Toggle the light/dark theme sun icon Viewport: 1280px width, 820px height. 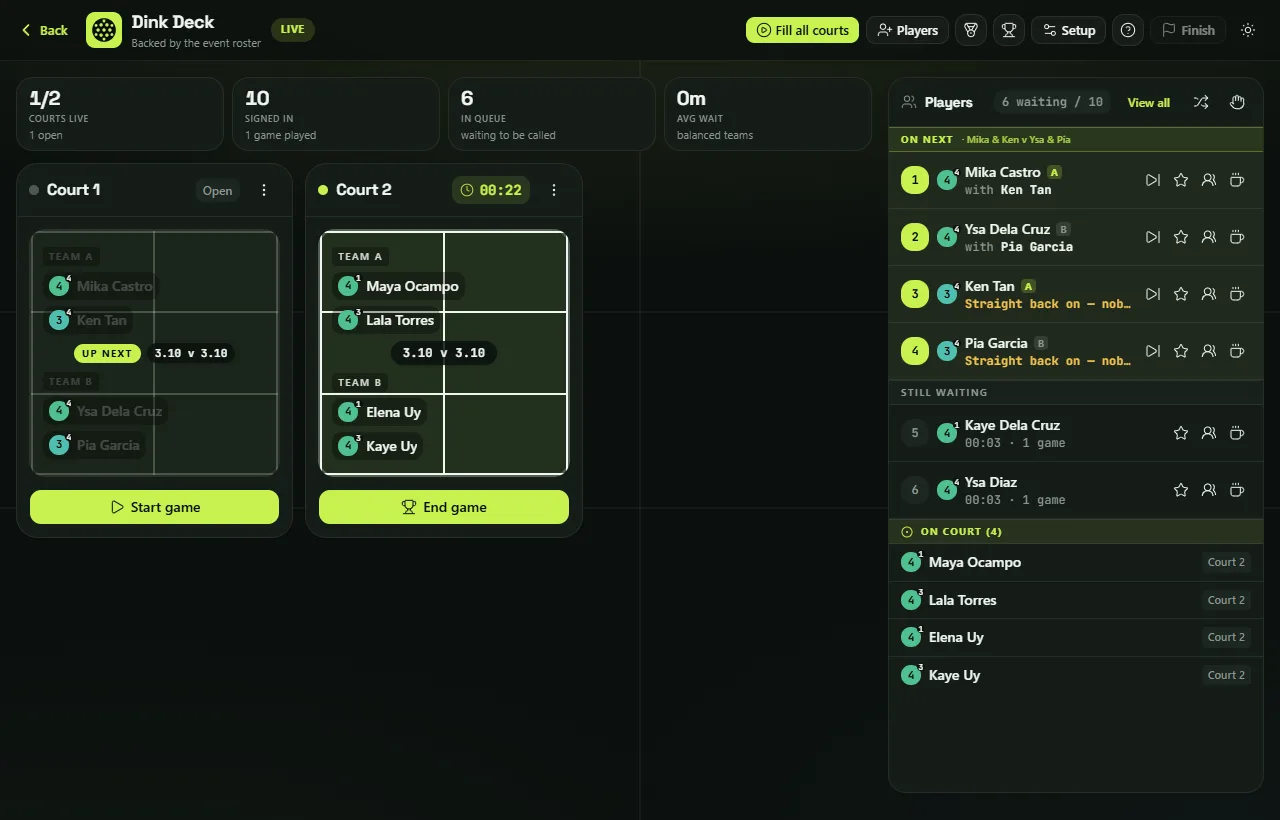click(1248, 30)
